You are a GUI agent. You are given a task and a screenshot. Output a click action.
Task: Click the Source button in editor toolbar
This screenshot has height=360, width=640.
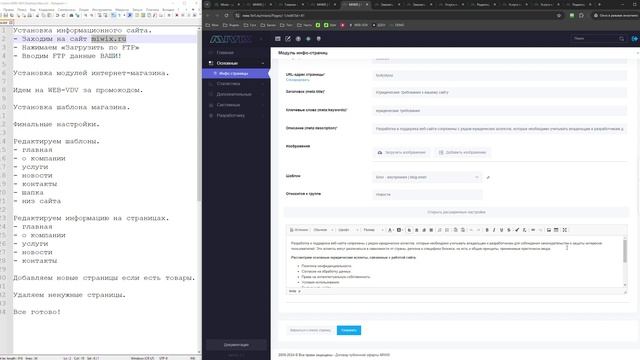[299, 230]
